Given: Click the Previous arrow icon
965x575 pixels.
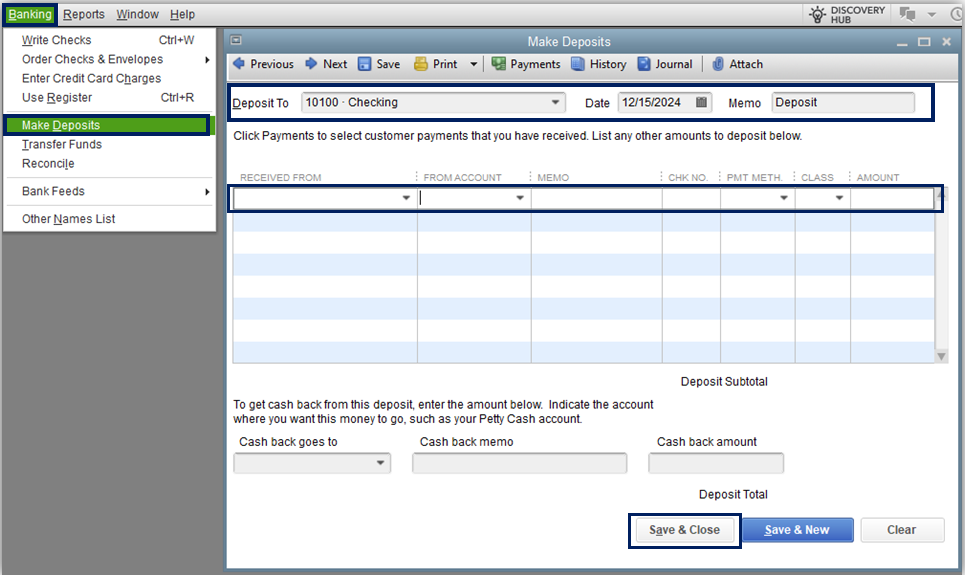Looking at the screenshot, I should 239,64.
